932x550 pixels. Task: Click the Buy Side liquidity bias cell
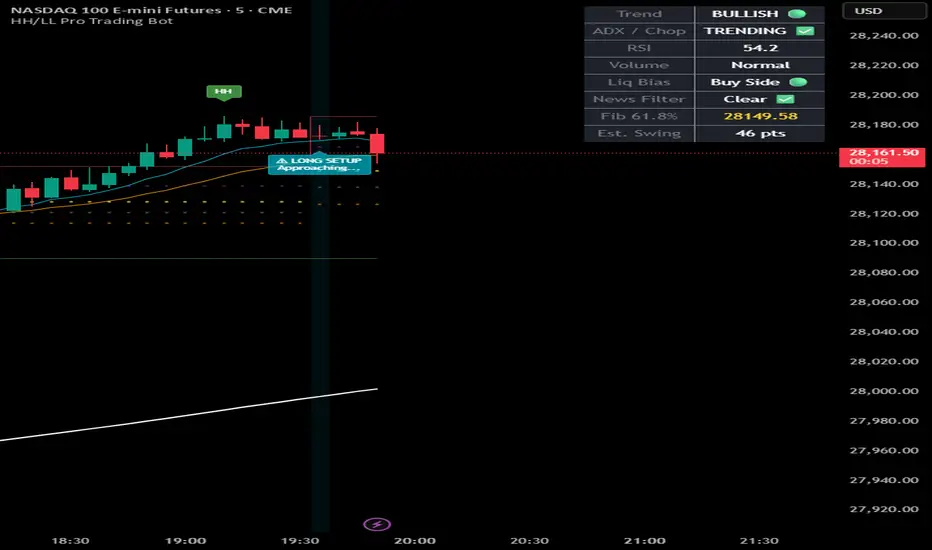pos(759,82)
